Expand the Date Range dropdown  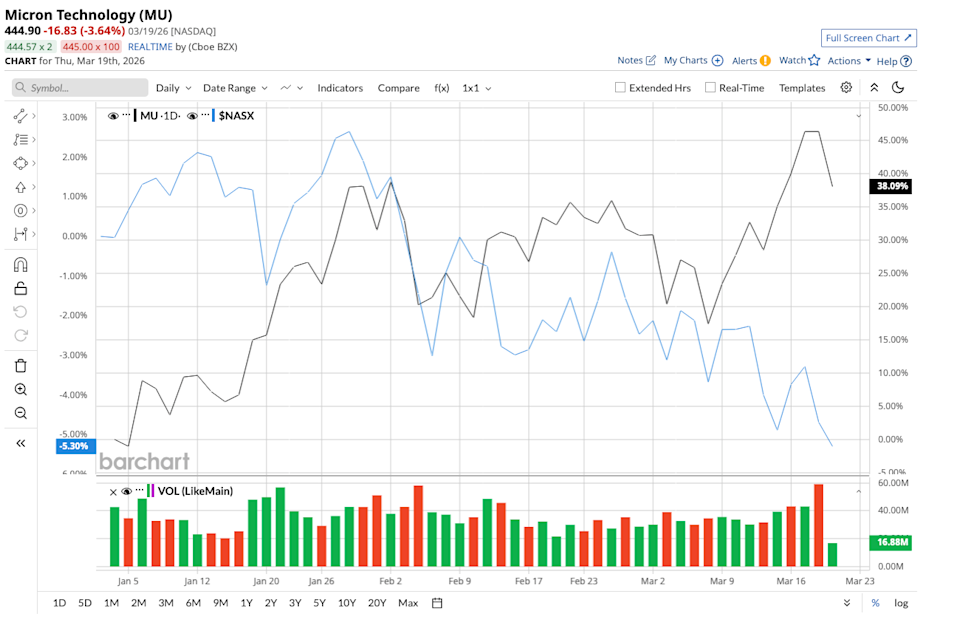tap(234, 88)
